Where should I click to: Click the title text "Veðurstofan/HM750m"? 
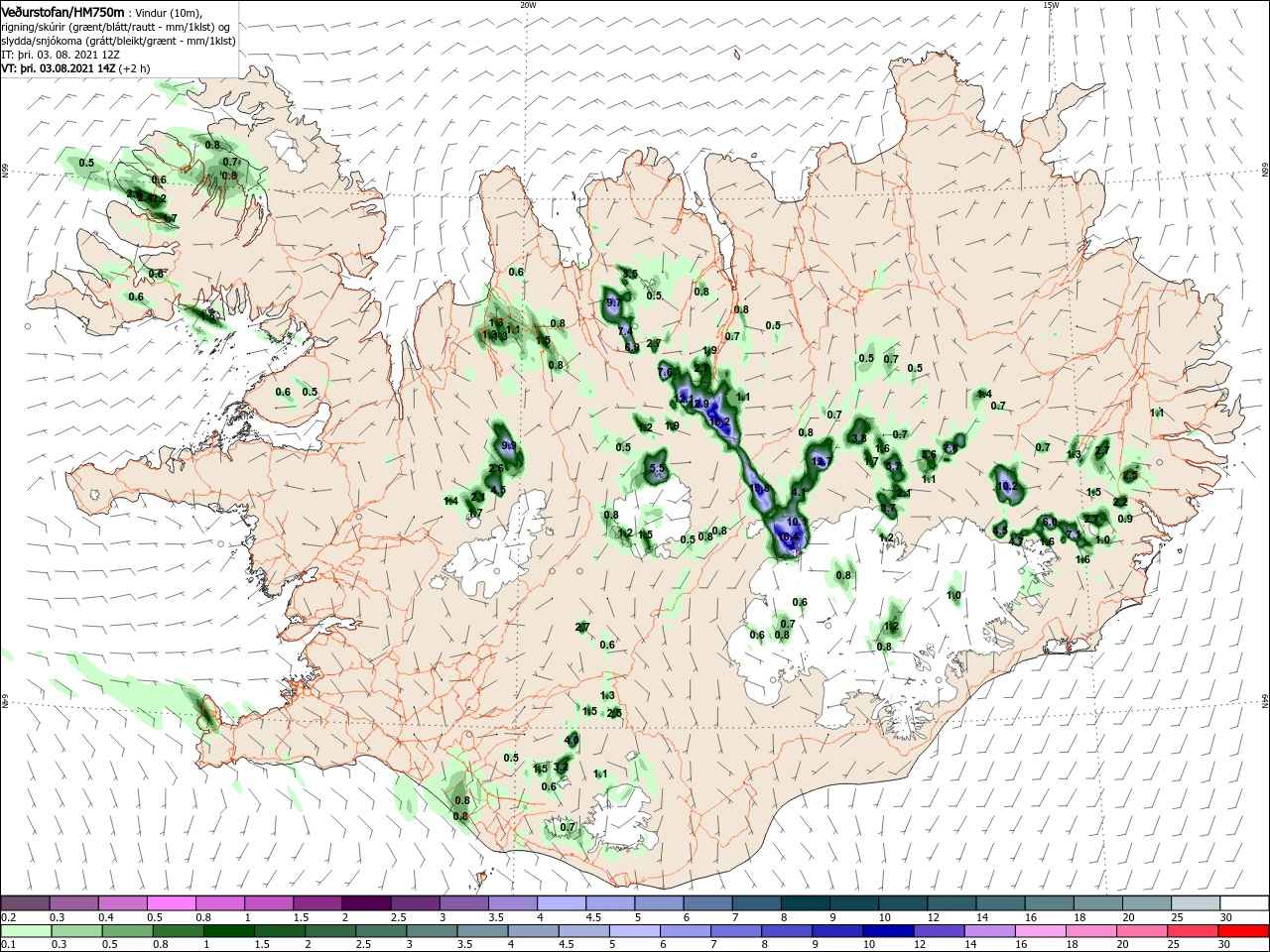tap(63, 12)
